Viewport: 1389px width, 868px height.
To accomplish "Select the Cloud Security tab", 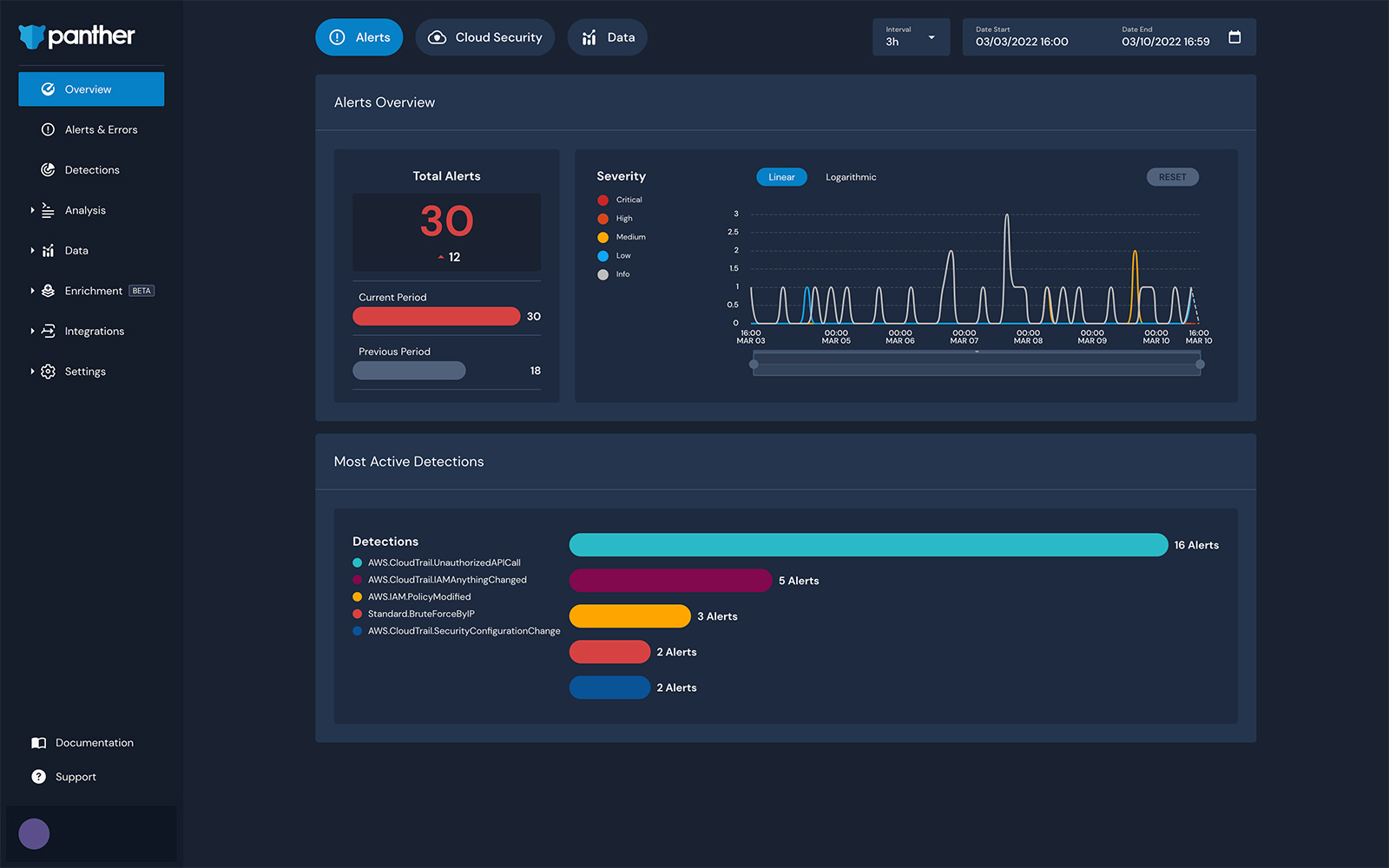I will [484, 37].
